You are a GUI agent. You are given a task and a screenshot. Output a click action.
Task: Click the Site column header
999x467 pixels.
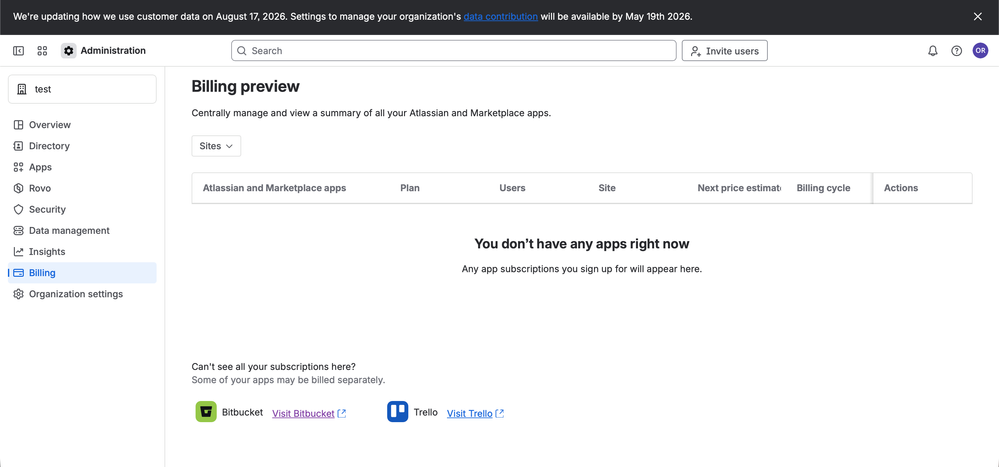point(607,188)
